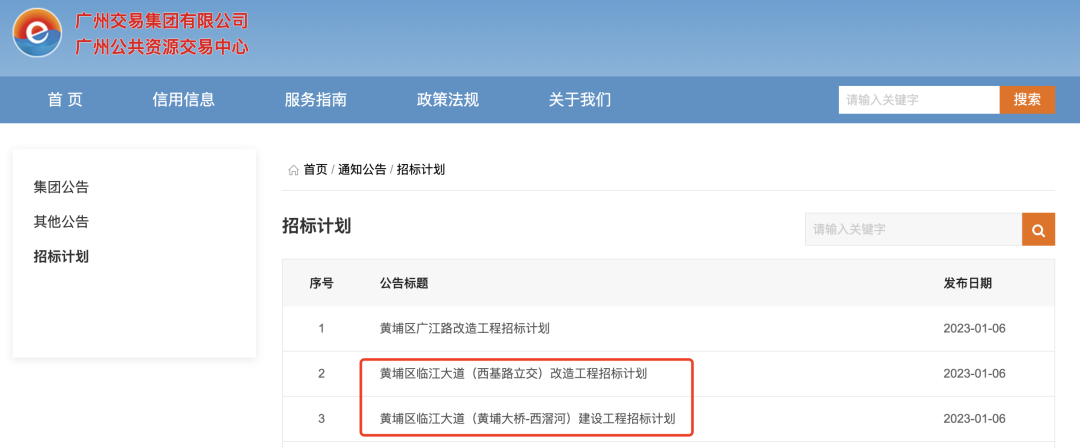This screenshot has height=448, width=1080.
Task: Open the 政策法规 navigation item
Action: pyautogui.click(x=448, y=100)
